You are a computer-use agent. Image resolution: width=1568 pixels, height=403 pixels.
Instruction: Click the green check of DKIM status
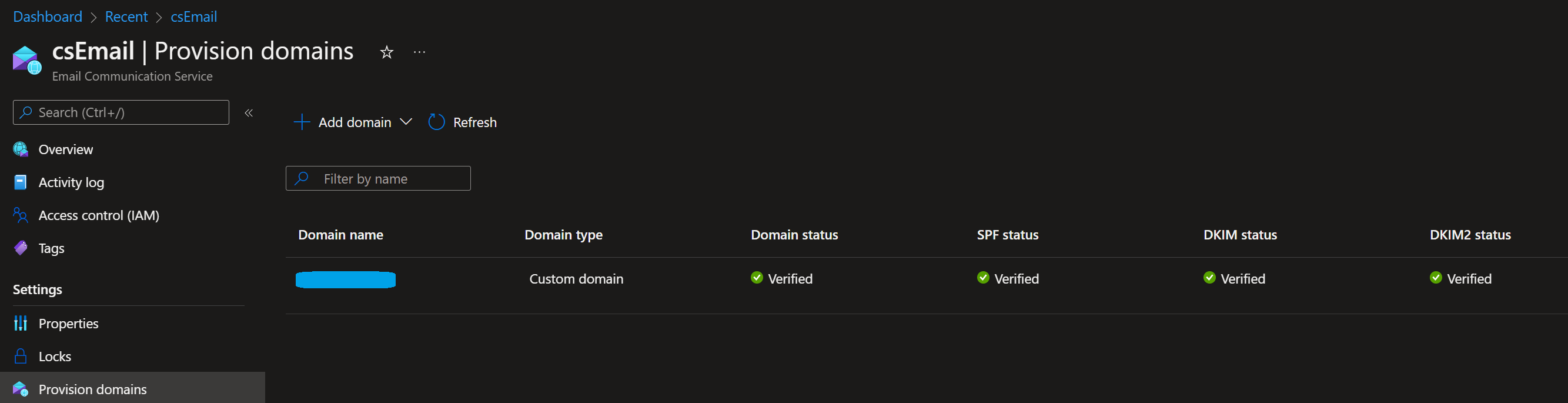(1209, 278)
